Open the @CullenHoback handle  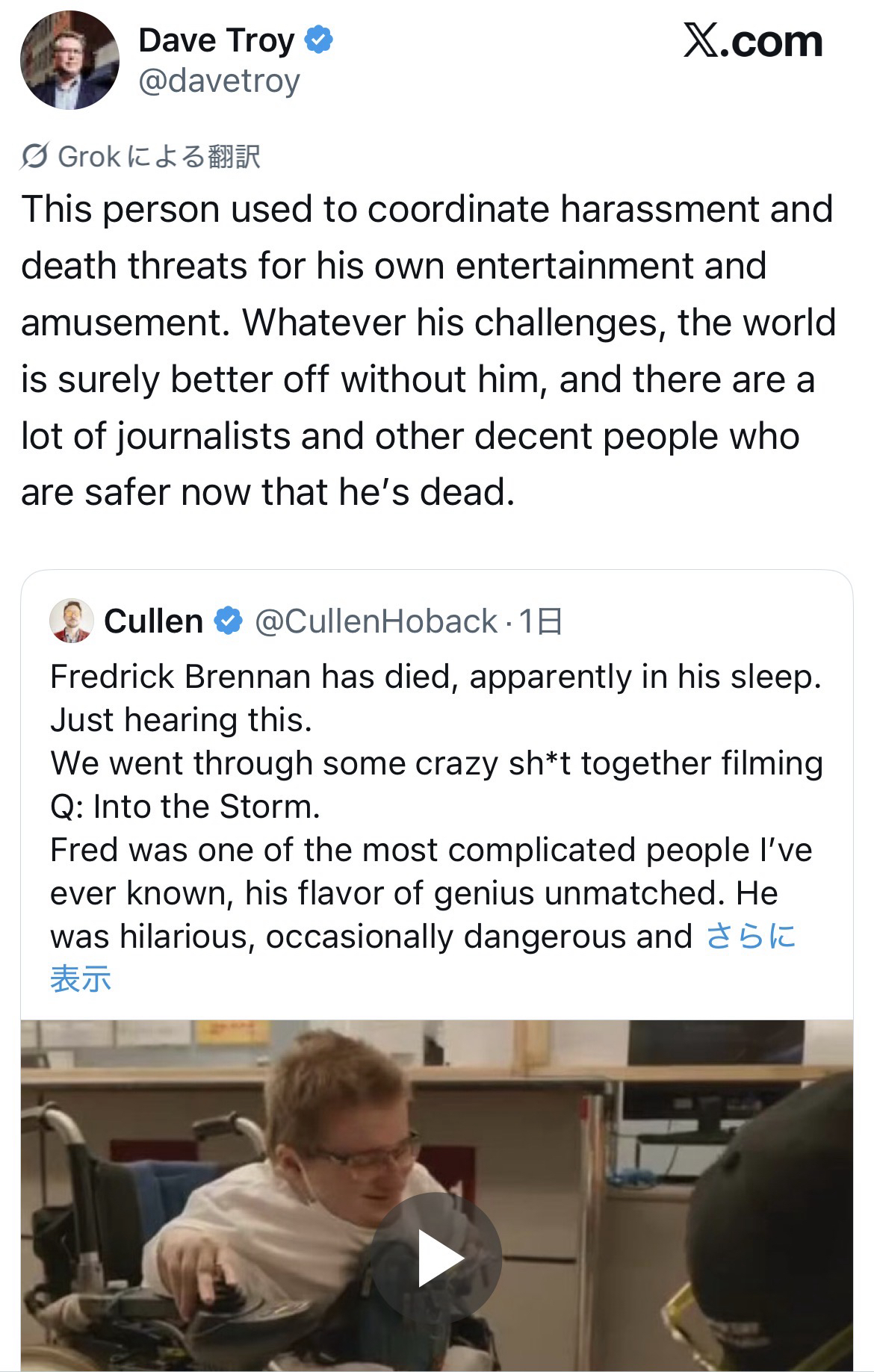click(x=376, y=621)
